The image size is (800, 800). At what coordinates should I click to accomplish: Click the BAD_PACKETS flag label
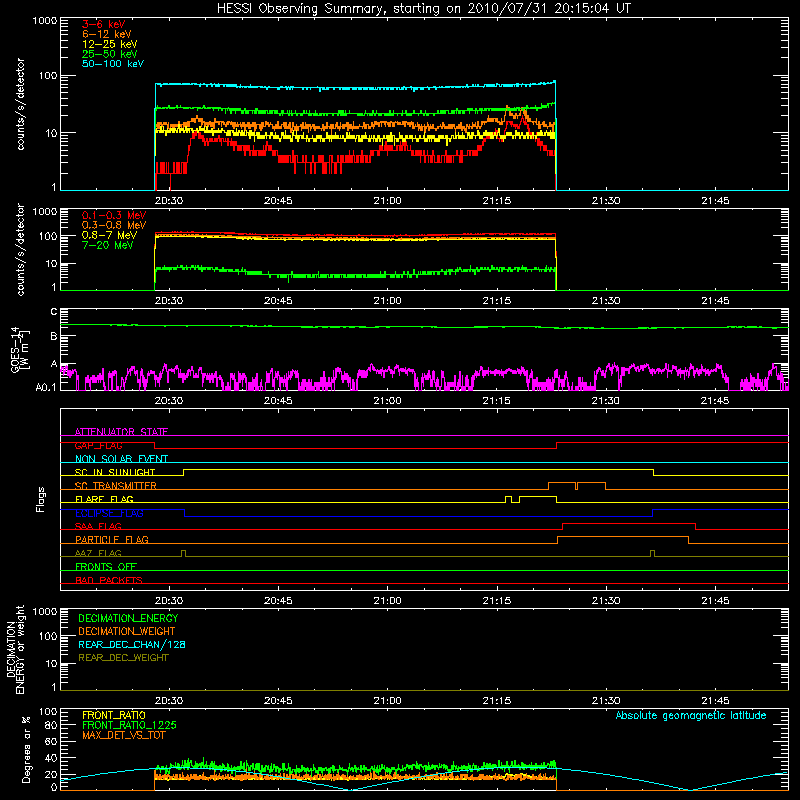(109, 580)
